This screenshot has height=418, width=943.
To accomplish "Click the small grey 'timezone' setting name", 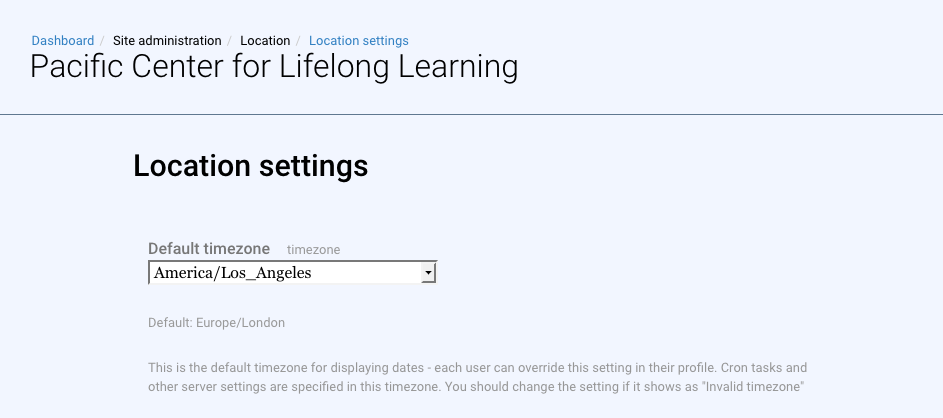I will tap(314, 249).
